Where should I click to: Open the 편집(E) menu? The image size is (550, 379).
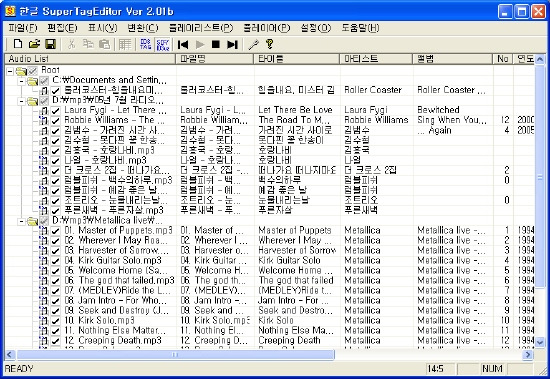pyautogui.click(x=62, y=28)
